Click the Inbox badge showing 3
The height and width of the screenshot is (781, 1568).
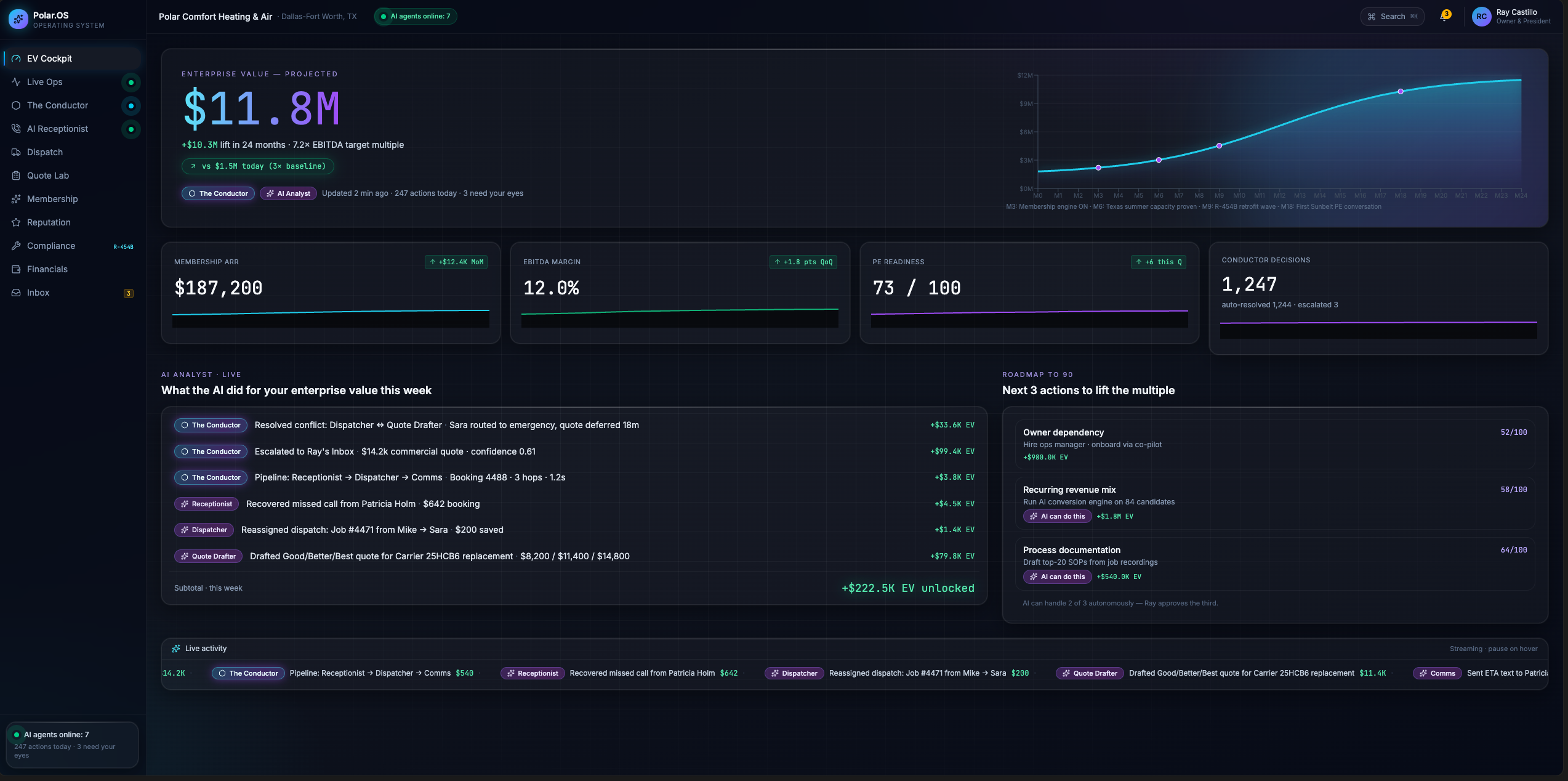[128, 293]
